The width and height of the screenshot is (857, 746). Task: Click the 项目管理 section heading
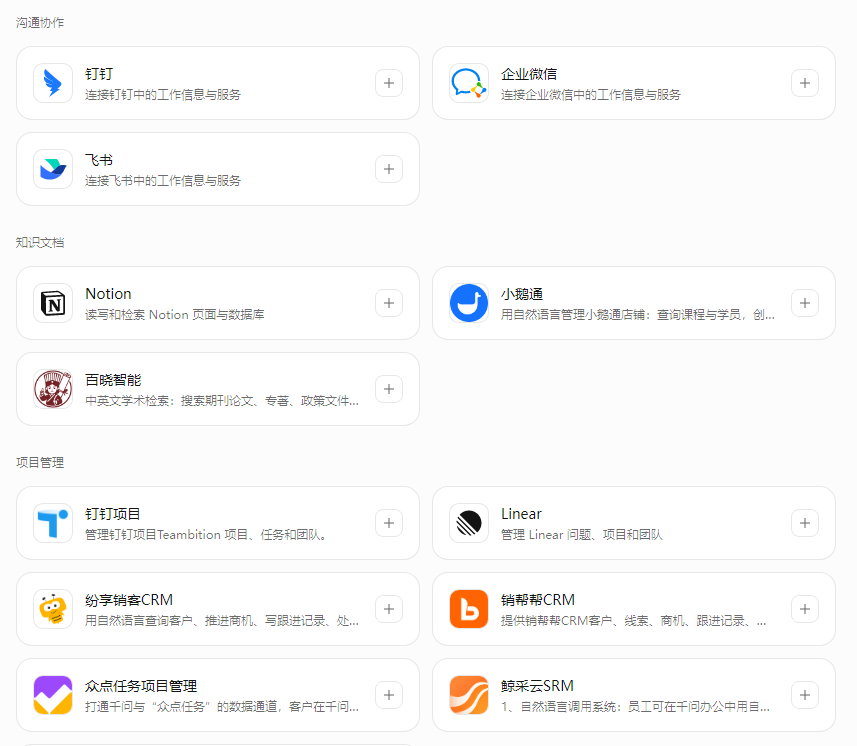(40, 462)
